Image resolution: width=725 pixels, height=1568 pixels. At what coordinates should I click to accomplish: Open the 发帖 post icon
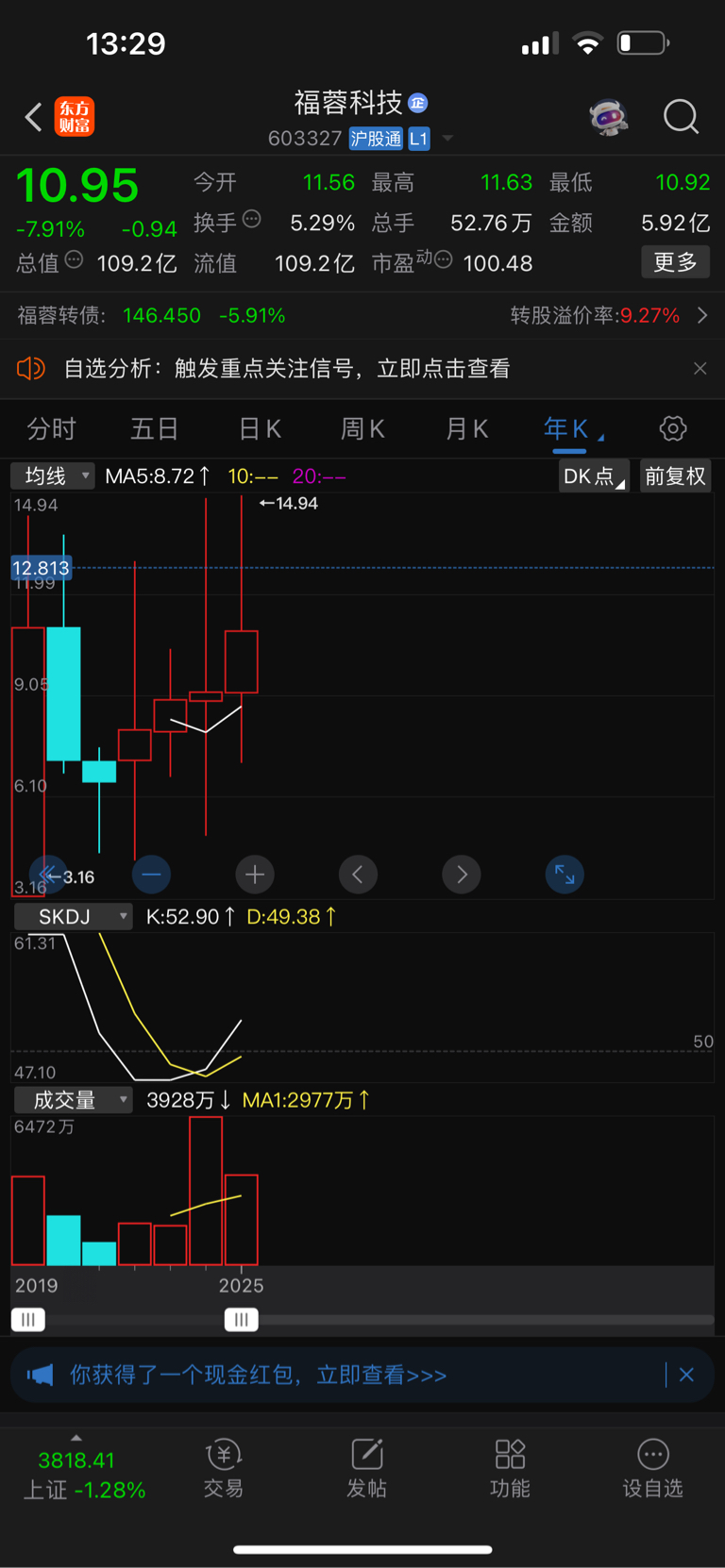click(x=366, y=1469)
